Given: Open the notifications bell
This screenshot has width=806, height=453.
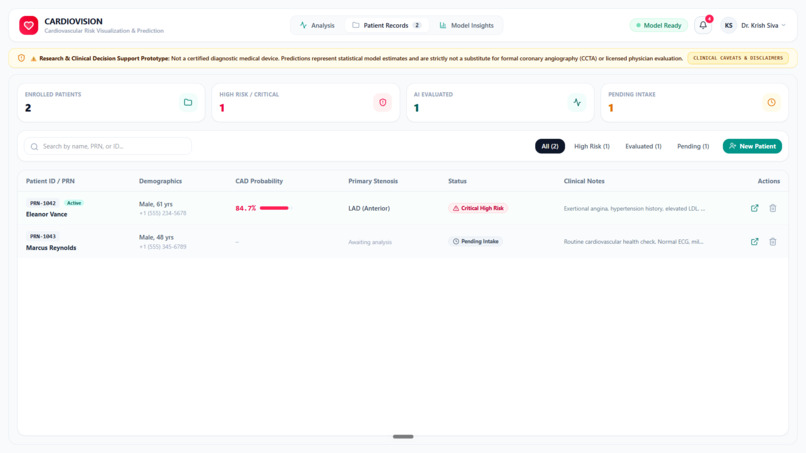Looking at the screenshot, I should [x=703, y=25].
